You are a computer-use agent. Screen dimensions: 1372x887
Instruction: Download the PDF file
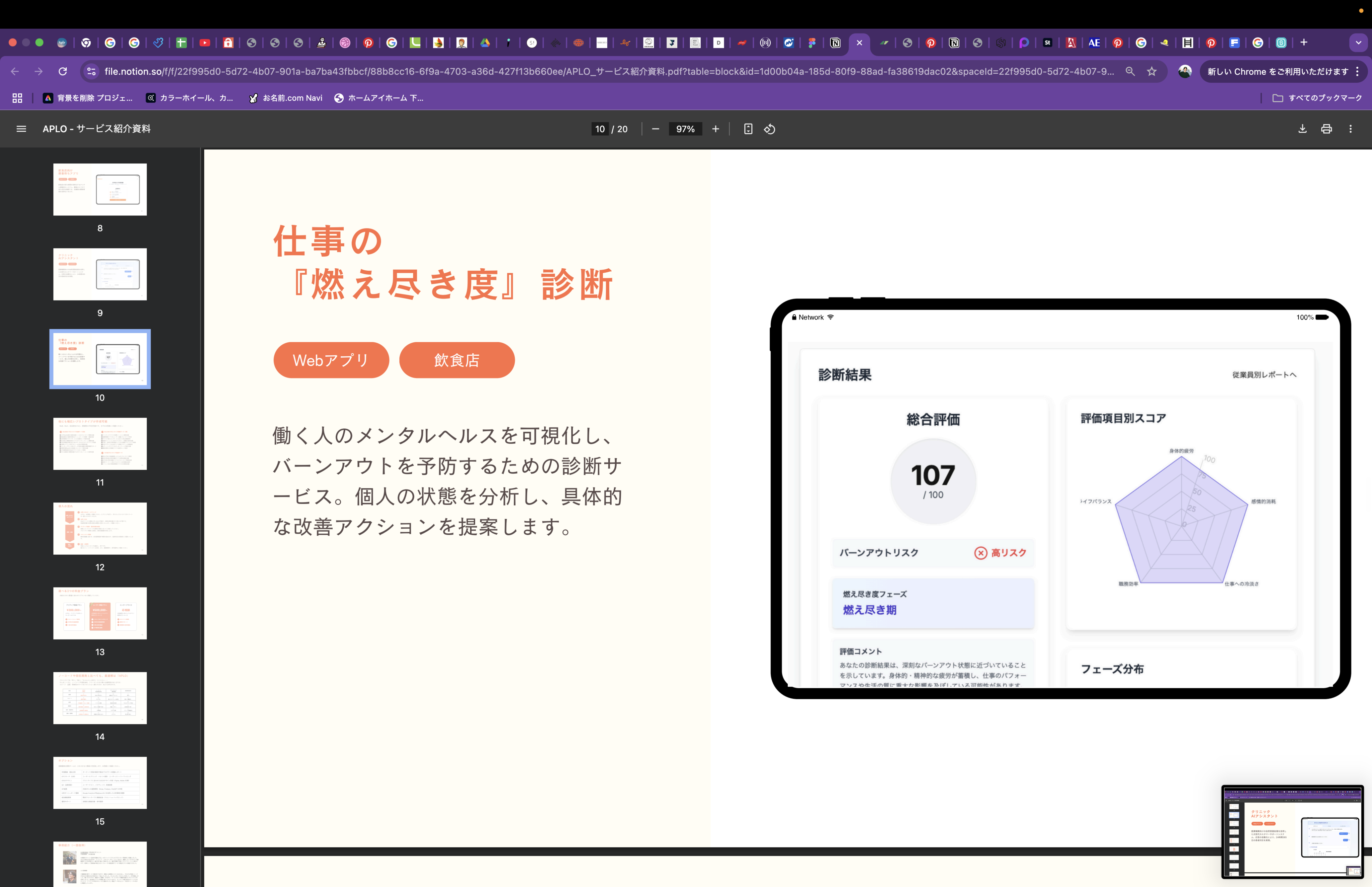click(x=1302, y=129)
